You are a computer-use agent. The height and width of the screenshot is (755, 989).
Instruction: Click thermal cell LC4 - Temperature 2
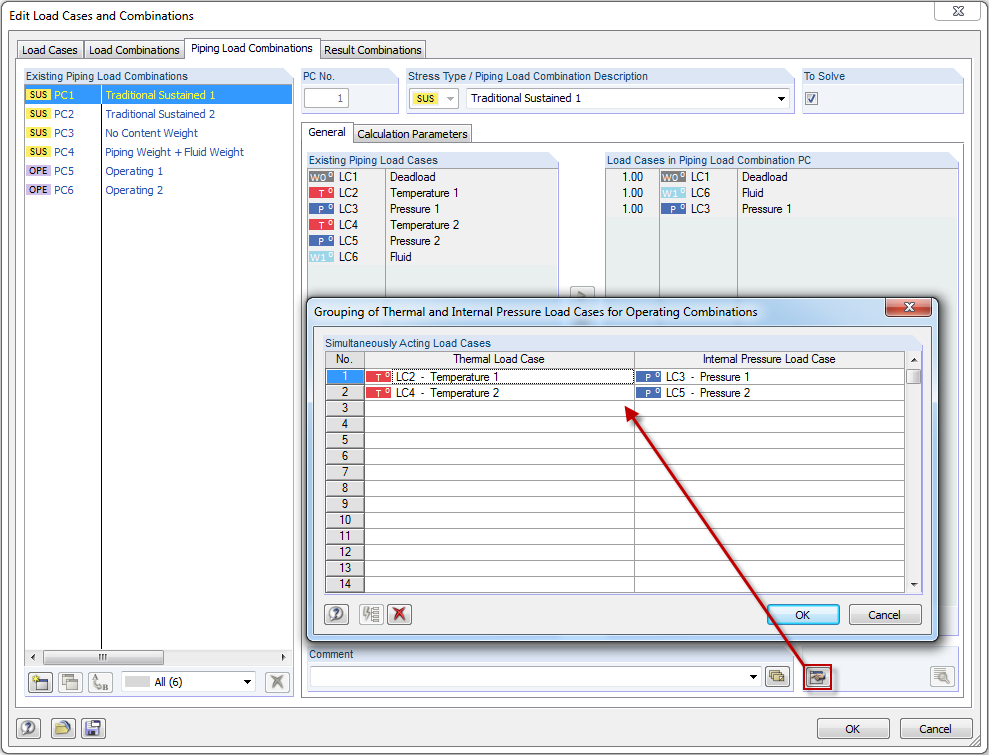coord(500,392)
